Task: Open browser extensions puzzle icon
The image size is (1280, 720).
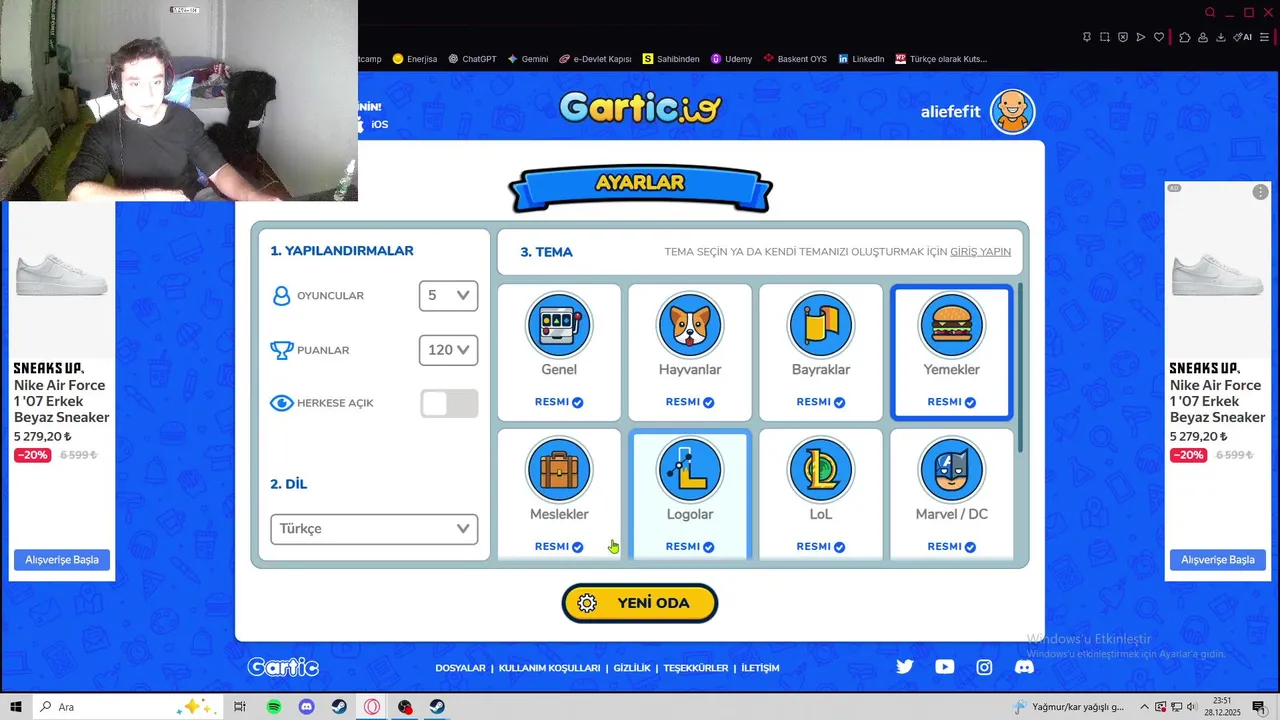Action: click(1185, 37)
